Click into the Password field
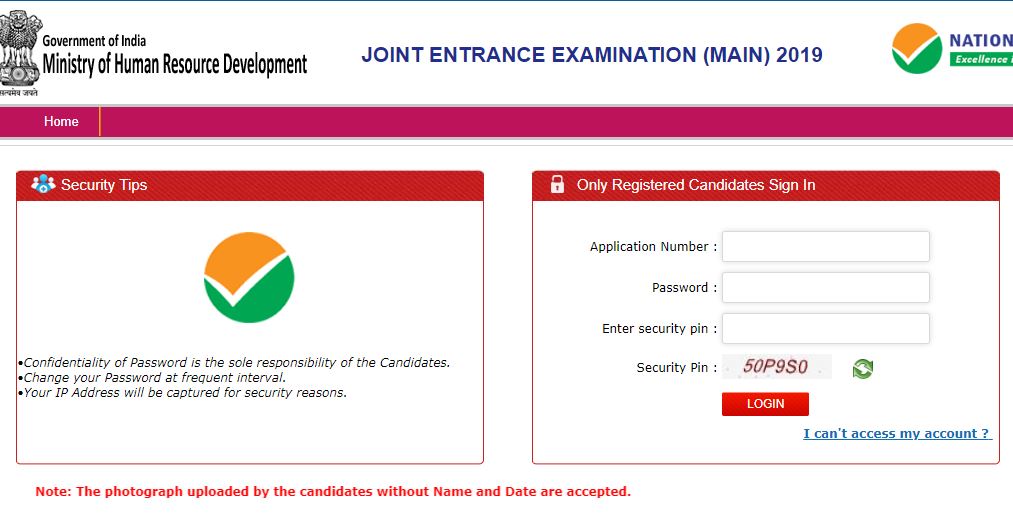Image resolution: width=1013 pixels, height=513 pixels. [825, 288]
